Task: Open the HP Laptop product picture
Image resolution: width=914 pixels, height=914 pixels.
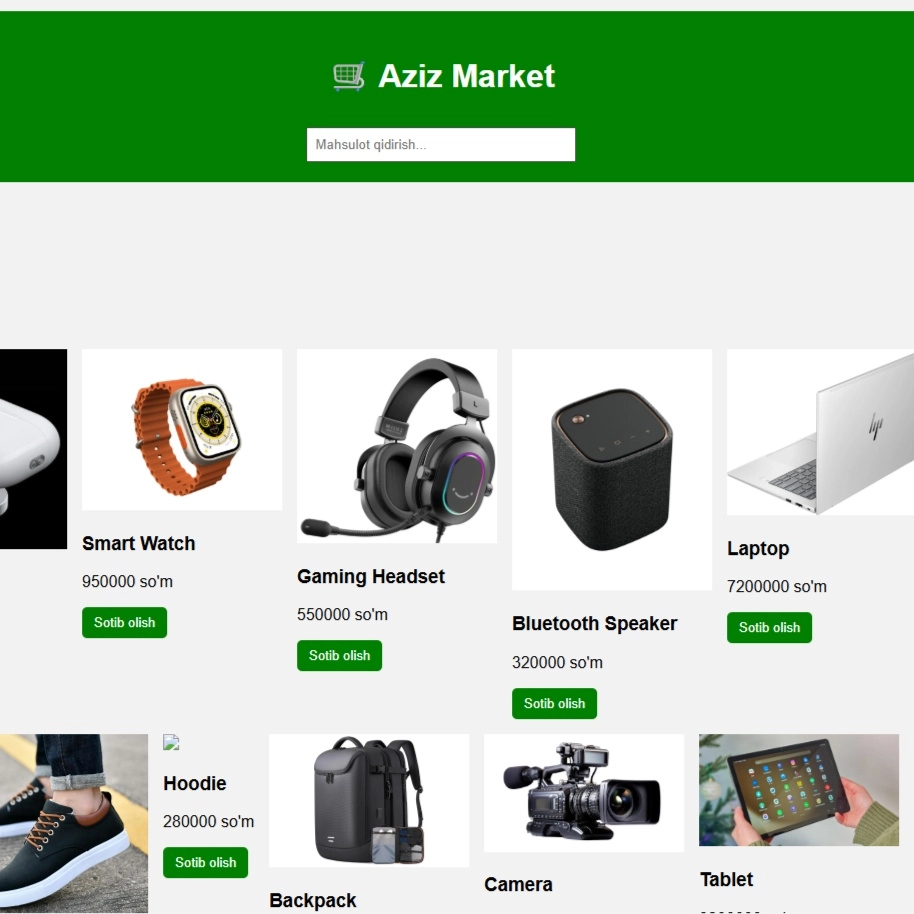Action: click(820, 432)
